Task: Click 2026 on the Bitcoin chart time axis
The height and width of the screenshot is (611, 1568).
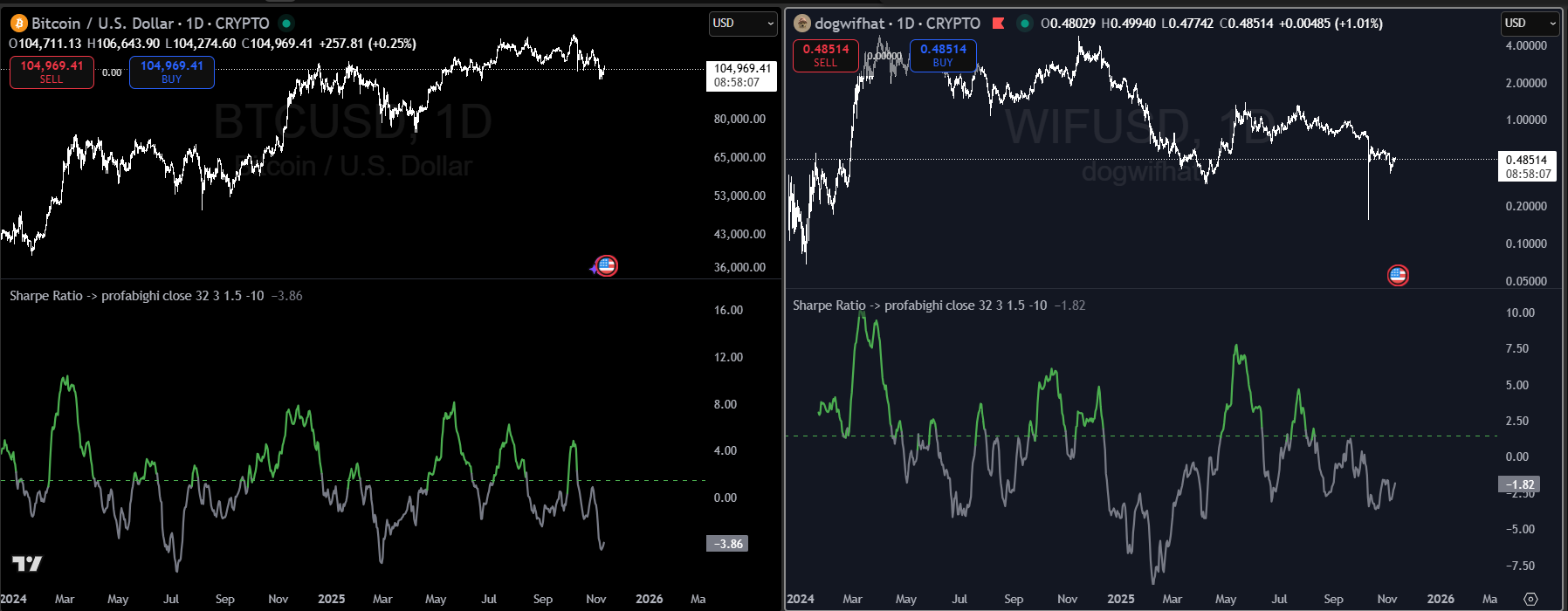Action: point(650,599)
